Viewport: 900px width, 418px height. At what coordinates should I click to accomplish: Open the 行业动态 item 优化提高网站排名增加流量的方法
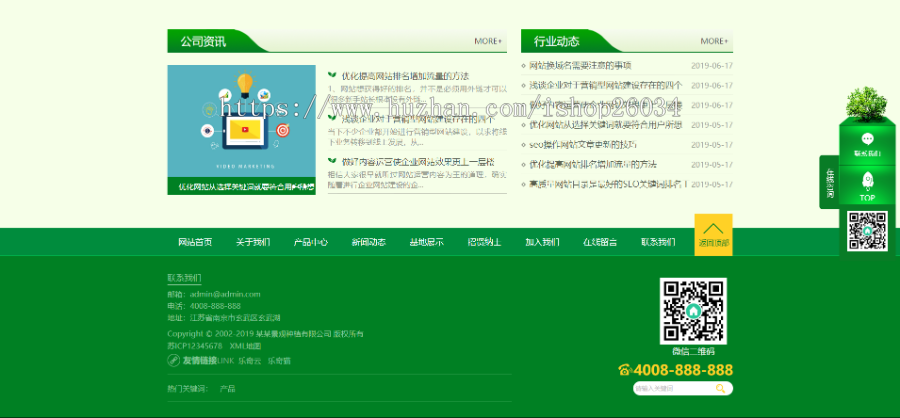(x=592, y=164)
